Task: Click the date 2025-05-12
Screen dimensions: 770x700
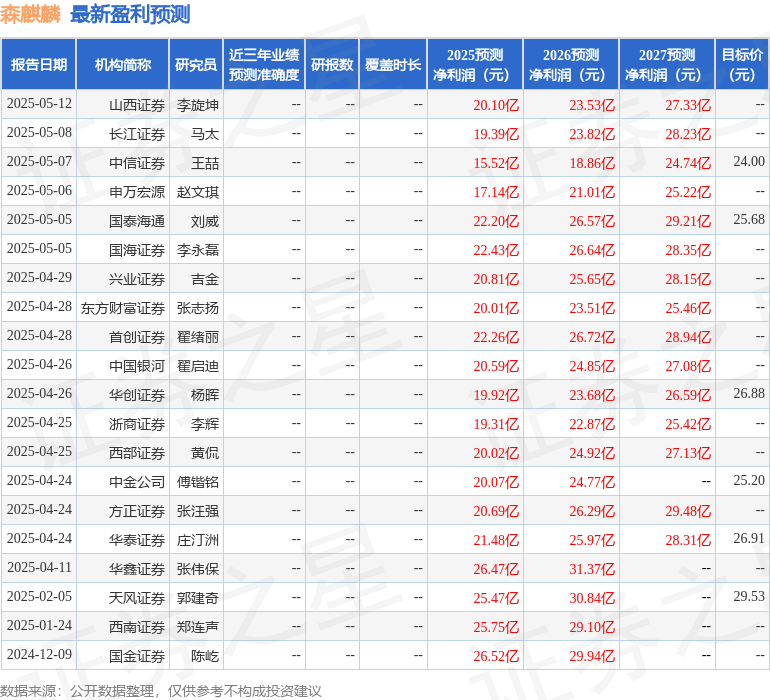Action: [39, 104]
